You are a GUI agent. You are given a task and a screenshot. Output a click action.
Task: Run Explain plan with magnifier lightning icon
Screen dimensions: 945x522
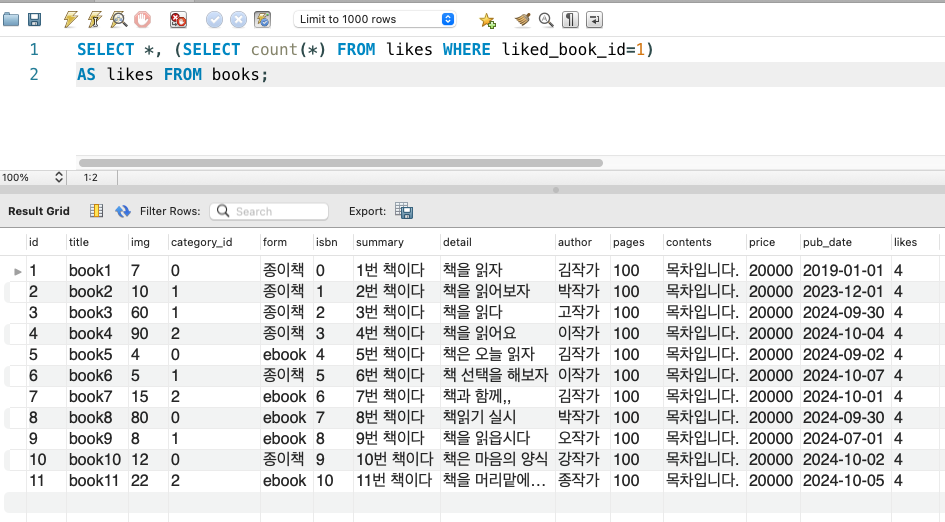click(119, 19)
